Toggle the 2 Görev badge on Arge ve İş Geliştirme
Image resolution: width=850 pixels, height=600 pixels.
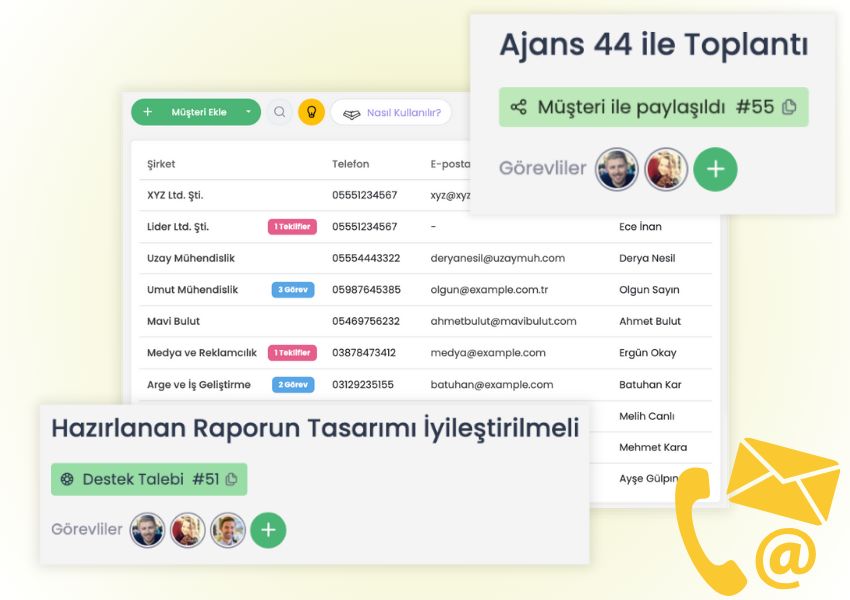pyautogui.click(x=292, y=384)
